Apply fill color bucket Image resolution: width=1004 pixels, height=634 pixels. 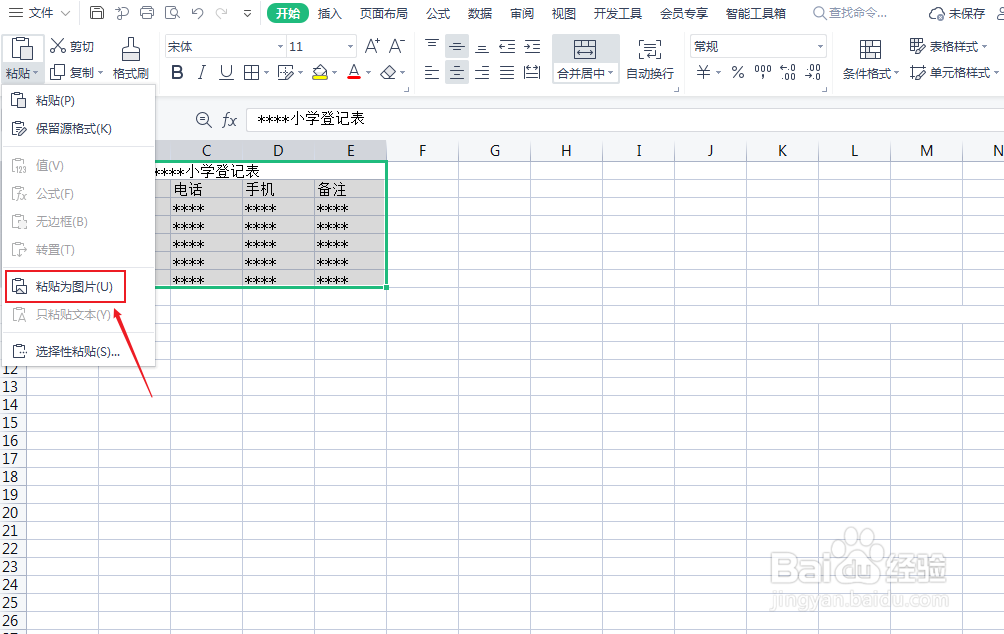pyautogui.click(x=320, y=72)
